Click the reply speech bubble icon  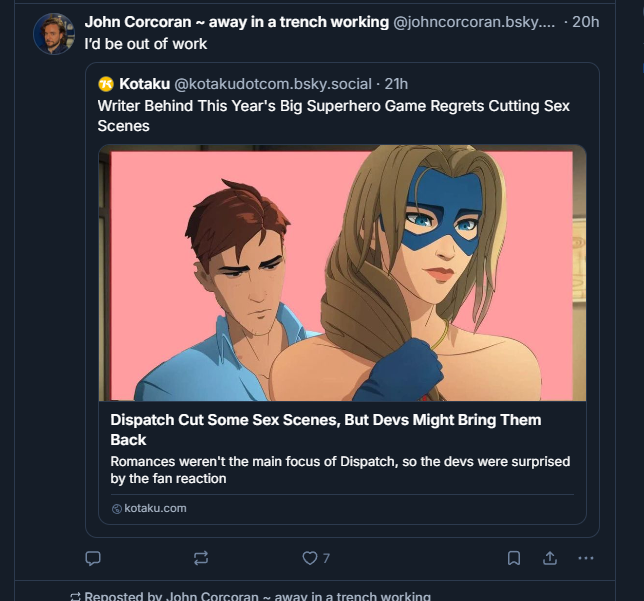coord(93,558)
